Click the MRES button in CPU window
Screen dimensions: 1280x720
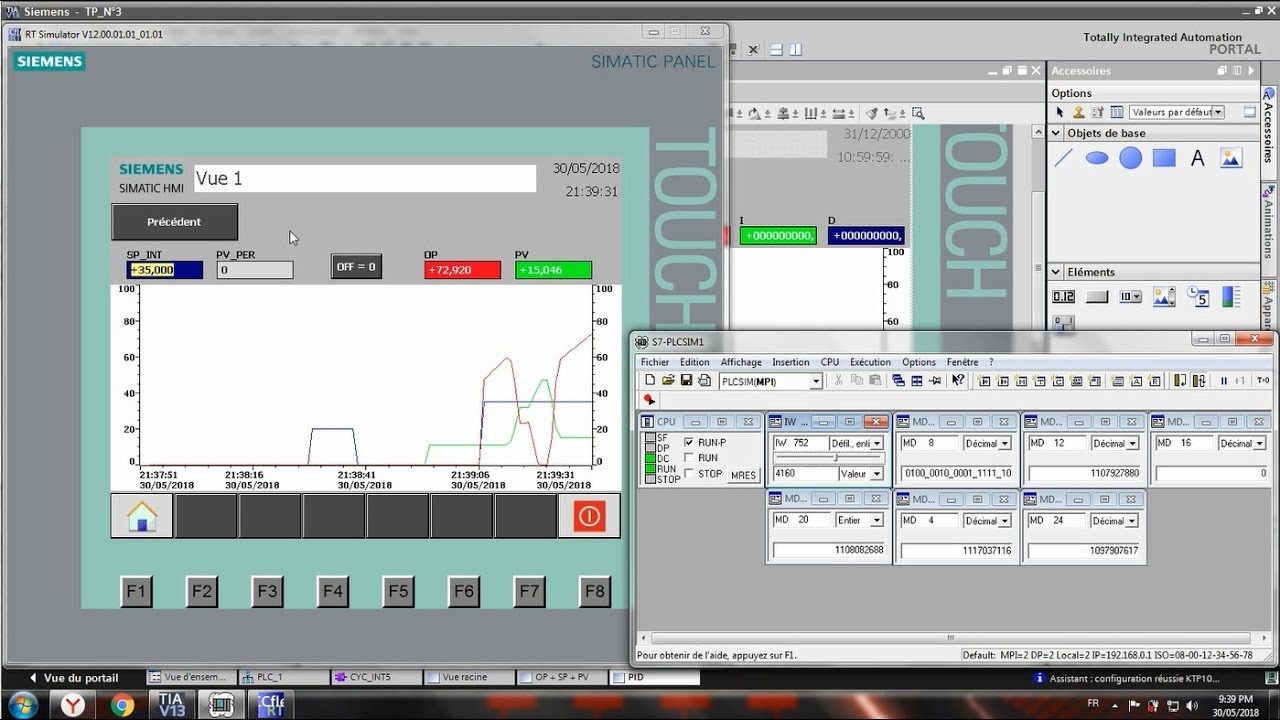(x=743, y=475)
